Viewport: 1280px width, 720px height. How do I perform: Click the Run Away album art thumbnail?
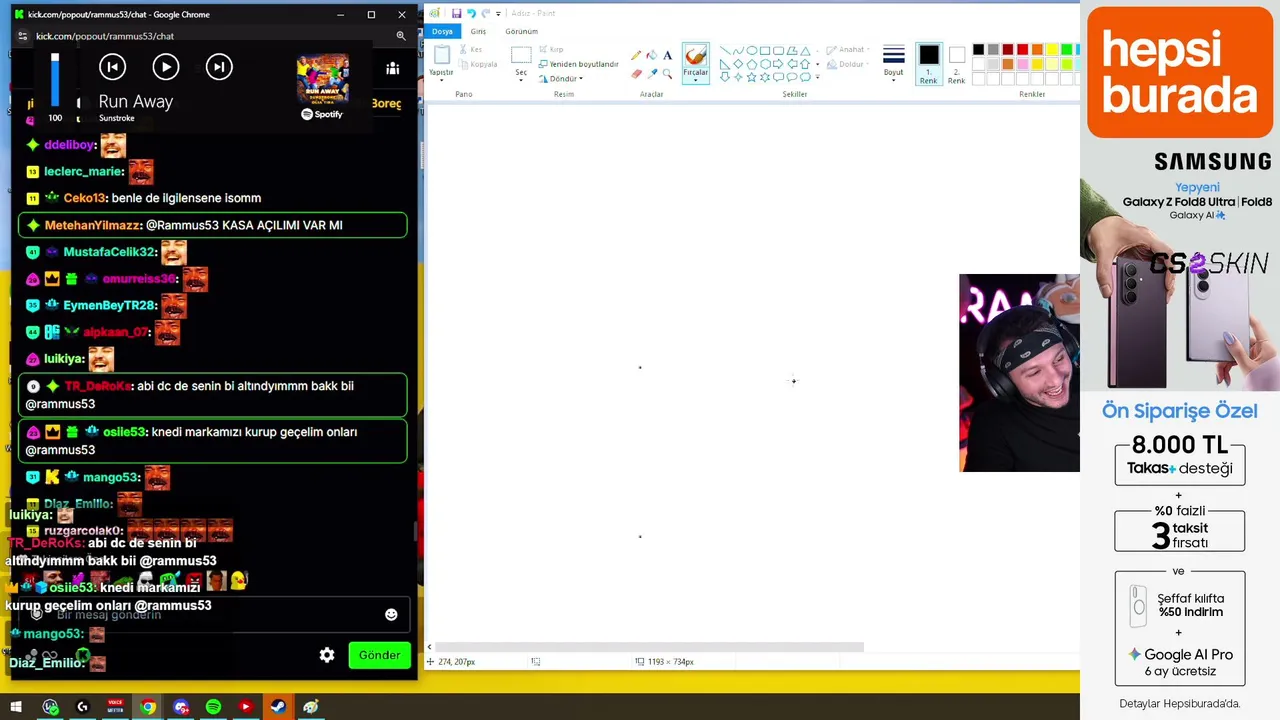[x=322, y=78]
